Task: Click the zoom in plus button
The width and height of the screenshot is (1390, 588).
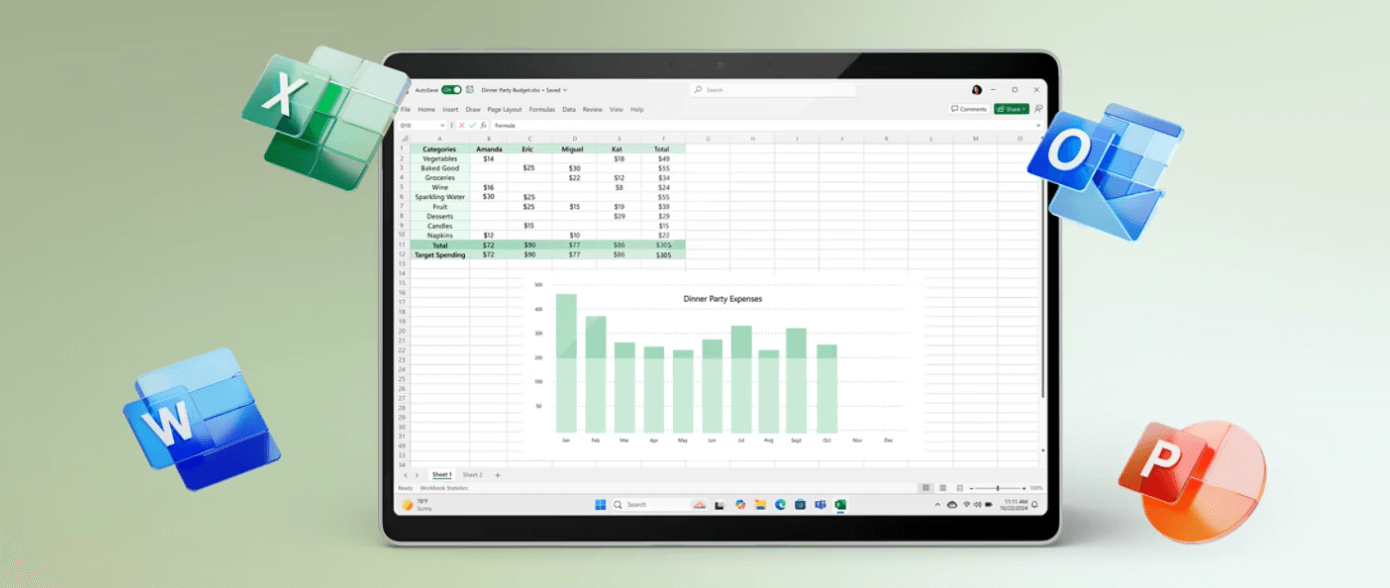Action: pos(1023,488)
